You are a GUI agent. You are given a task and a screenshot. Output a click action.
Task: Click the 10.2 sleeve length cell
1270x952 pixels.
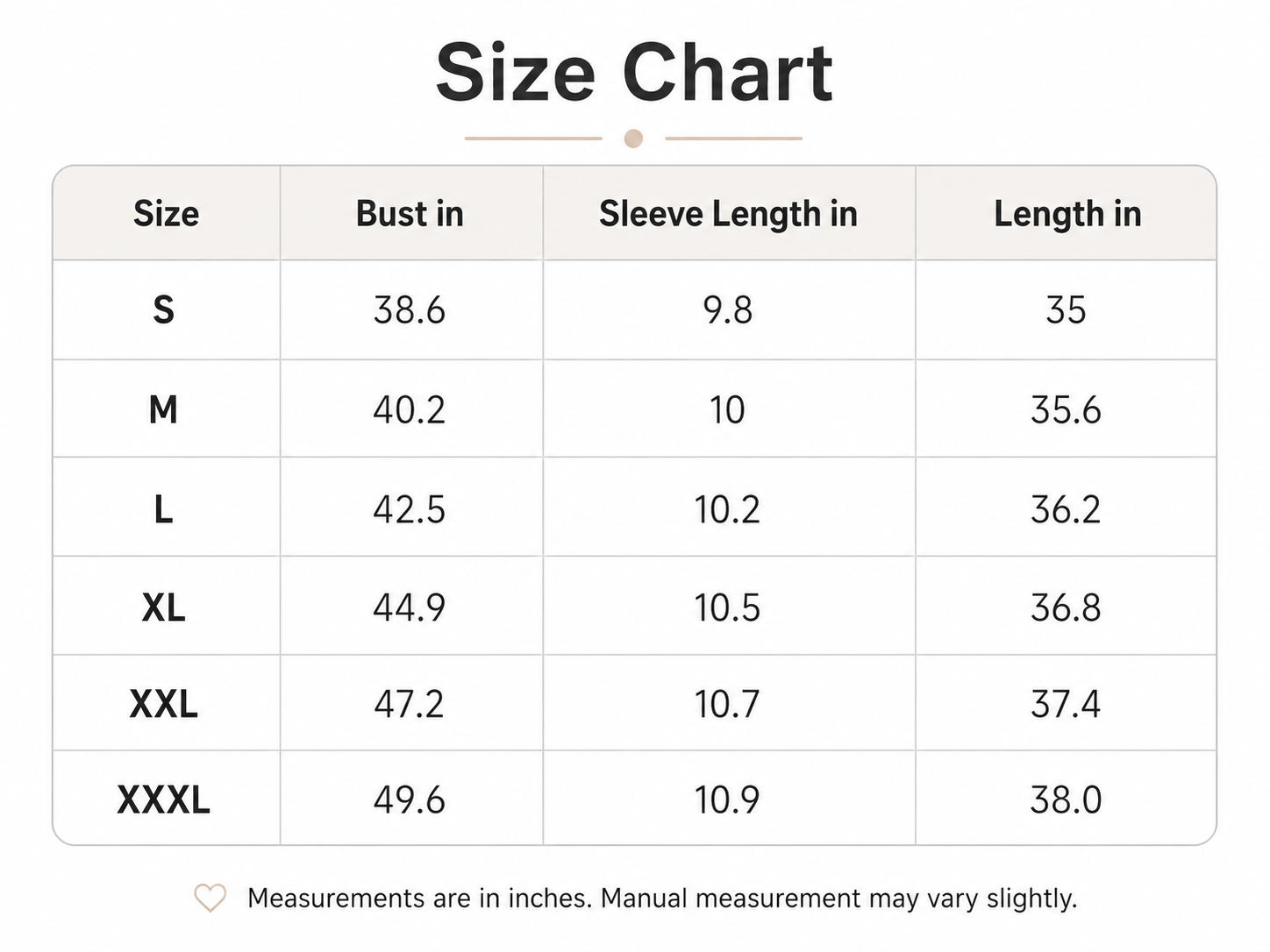pos(727,508)
